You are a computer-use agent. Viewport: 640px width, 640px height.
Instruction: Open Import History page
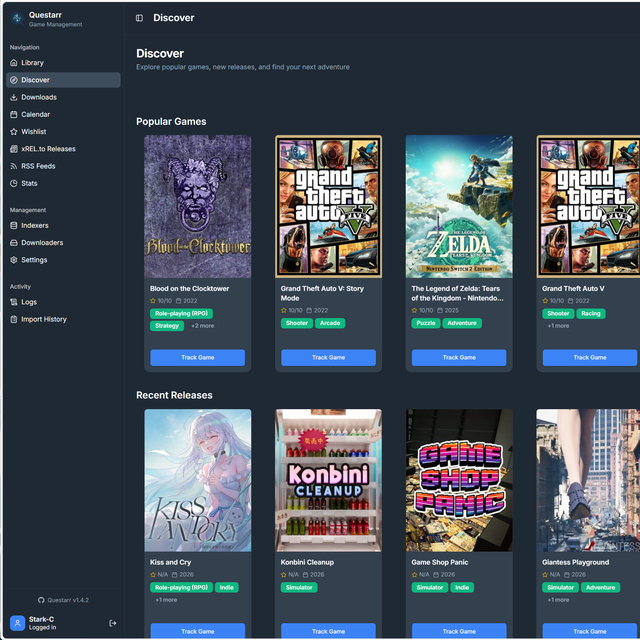[x=63, y=319]
